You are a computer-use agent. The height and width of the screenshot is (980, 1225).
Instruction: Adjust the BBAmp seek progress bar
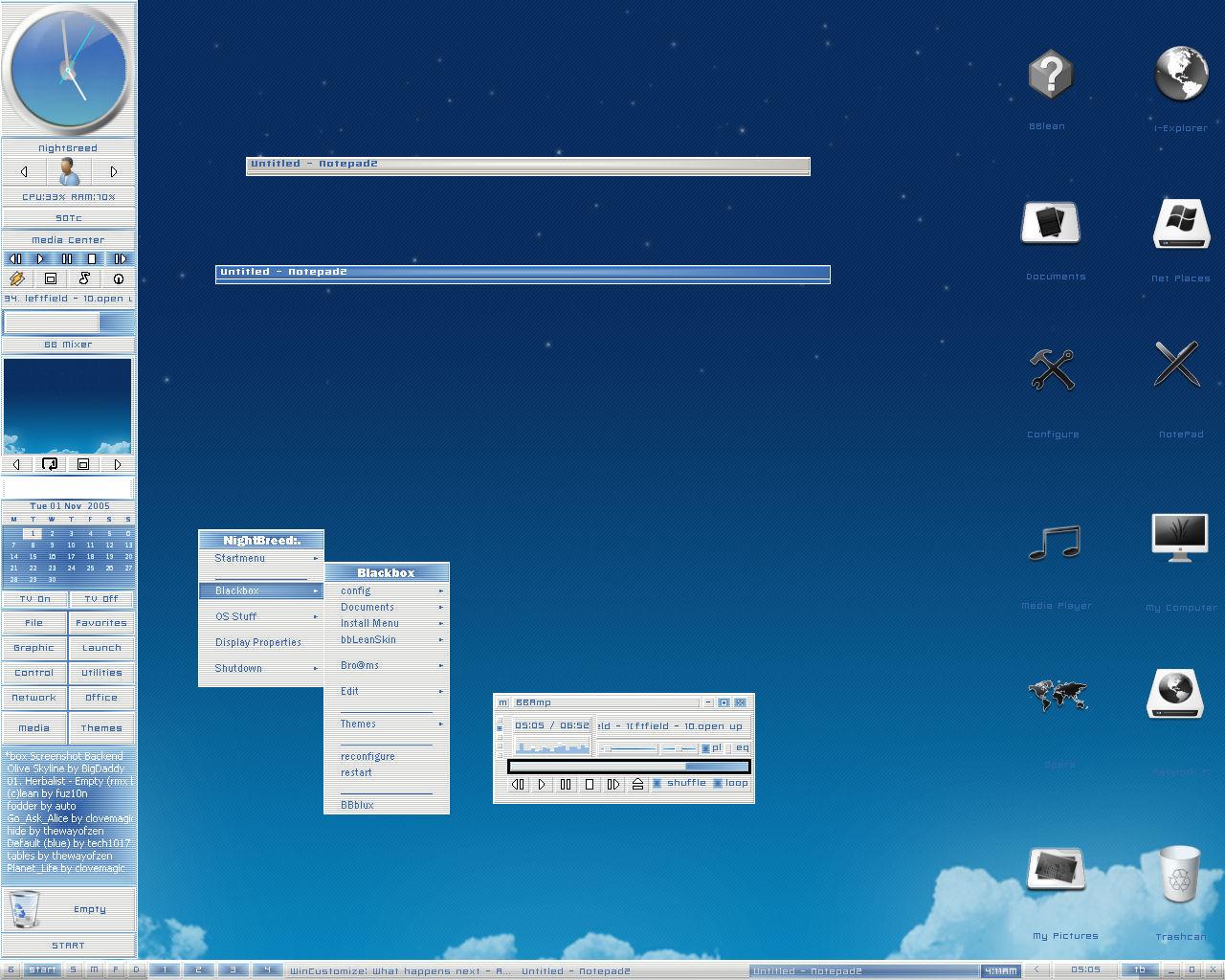tap(629, 766)
